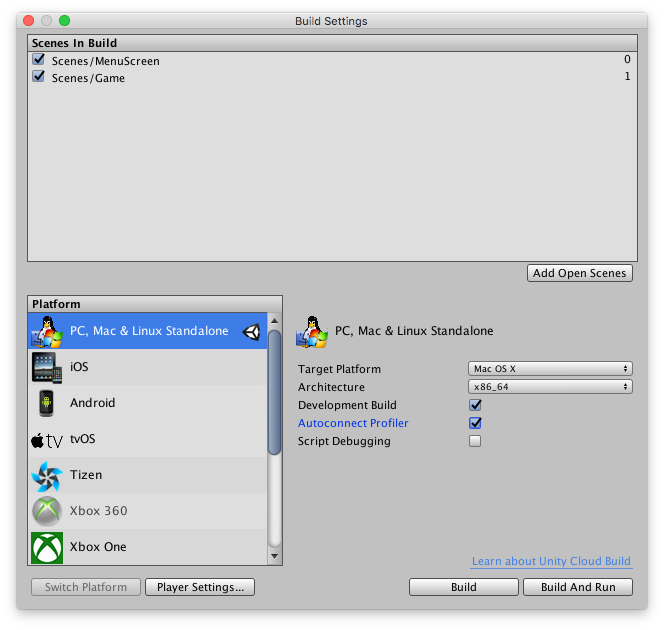Click the Switch Platform button
Image resolution: width=664 pixels, height=630 pixels.
86,587
